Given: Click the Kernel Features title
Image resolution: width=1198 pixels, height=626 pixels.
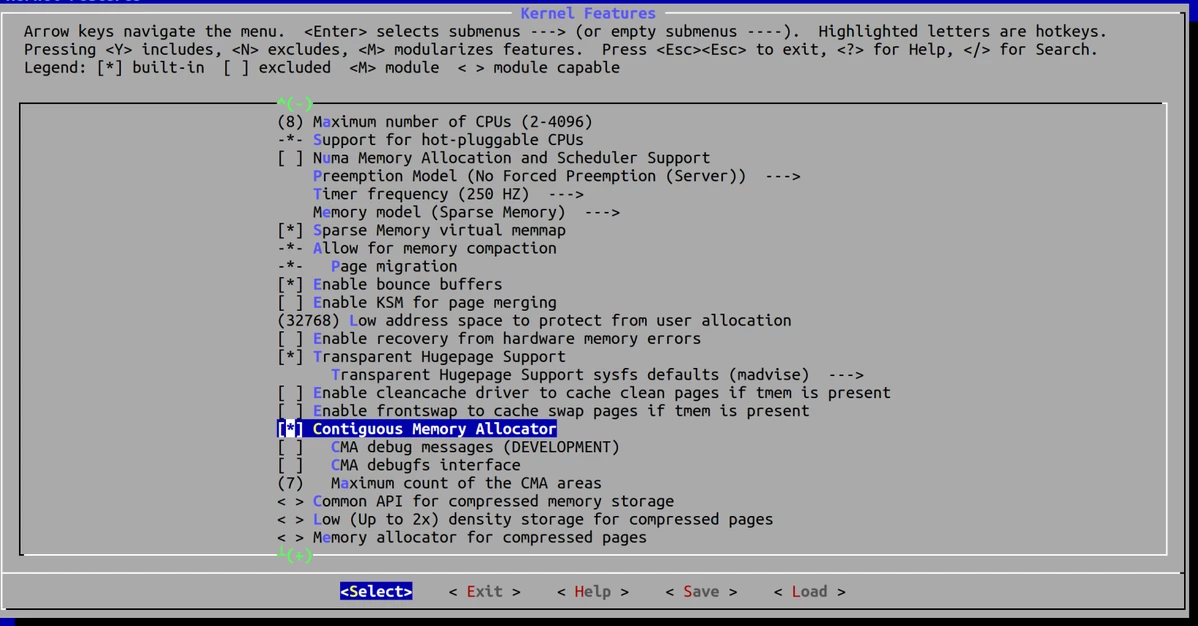Looking at the screenshot, I should click(x=588, y=13).
